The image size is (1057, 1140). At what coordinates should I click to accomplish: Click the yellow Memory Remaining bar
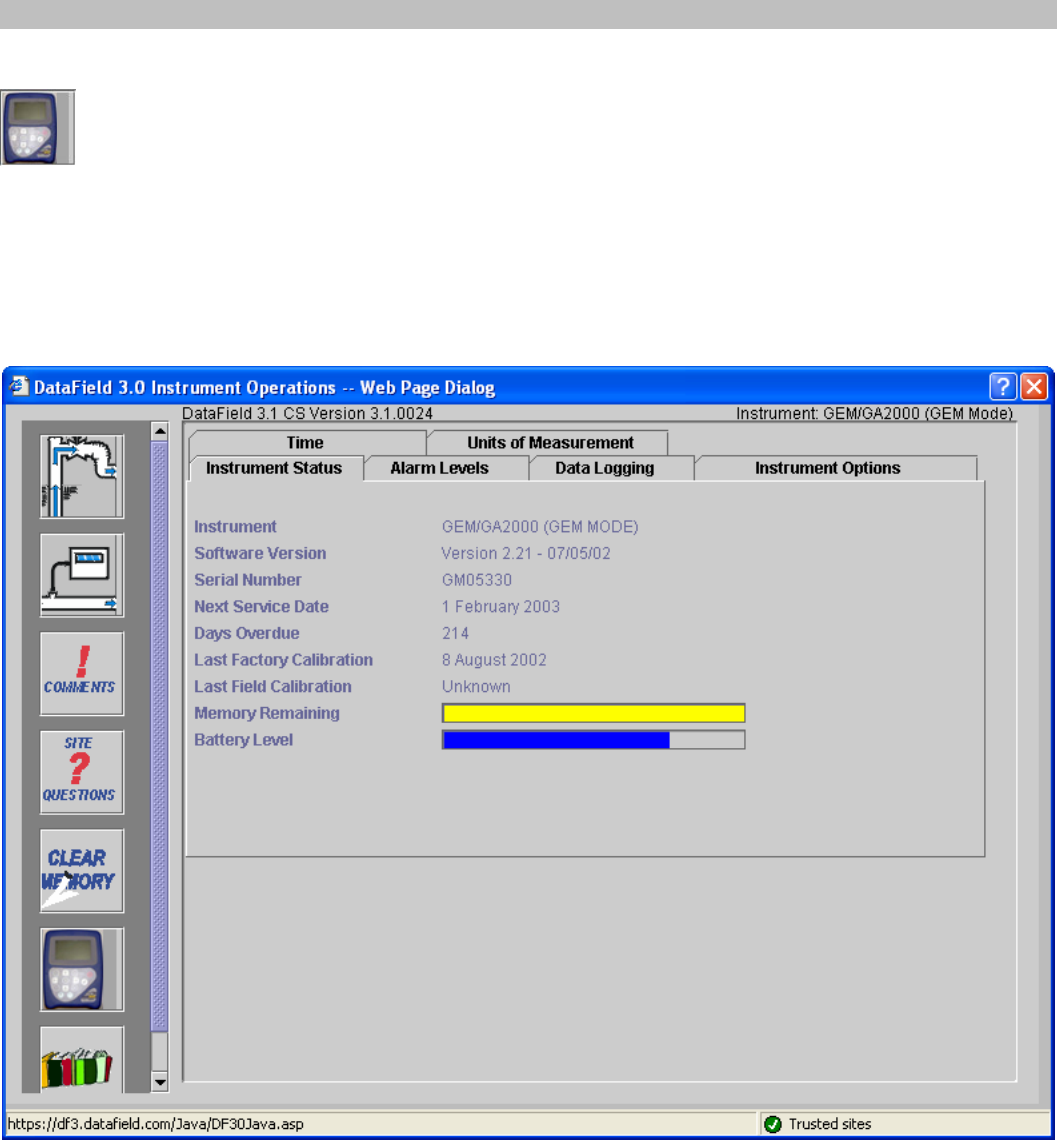[x=594, y=713]
